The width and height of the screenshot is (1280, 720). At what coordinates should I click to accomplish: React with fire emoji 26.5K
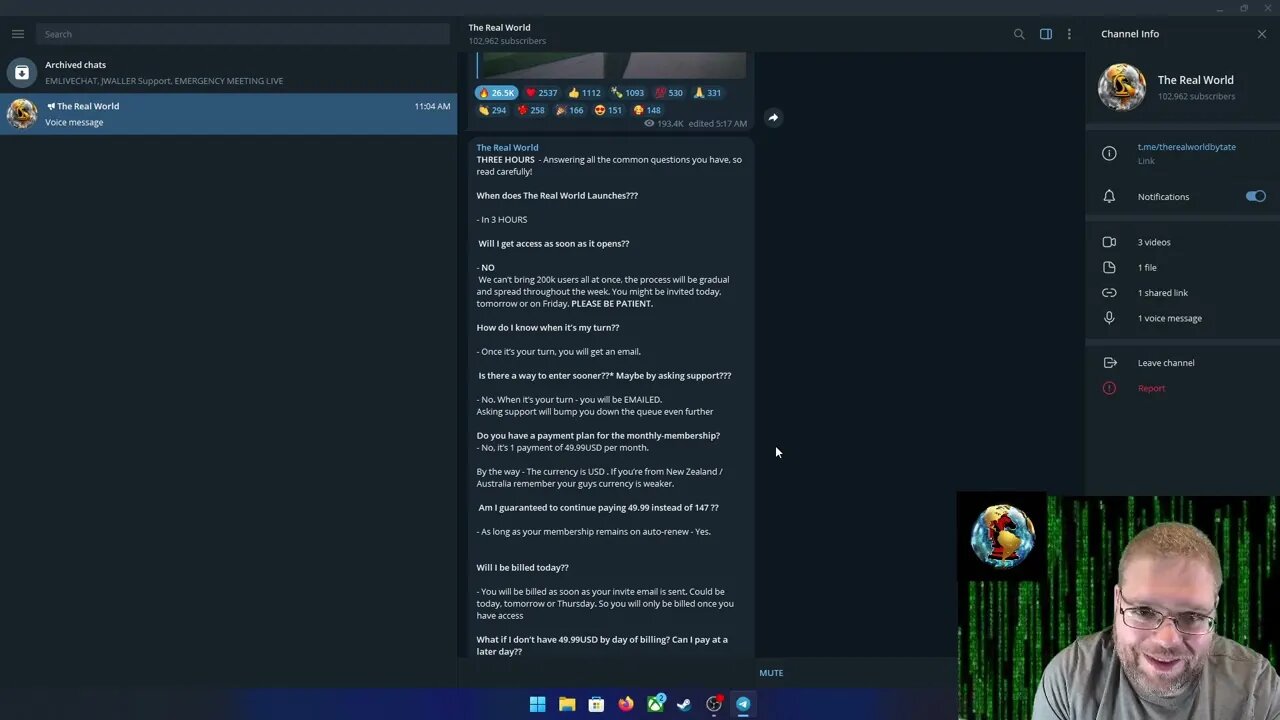click(x=496, y=93)
